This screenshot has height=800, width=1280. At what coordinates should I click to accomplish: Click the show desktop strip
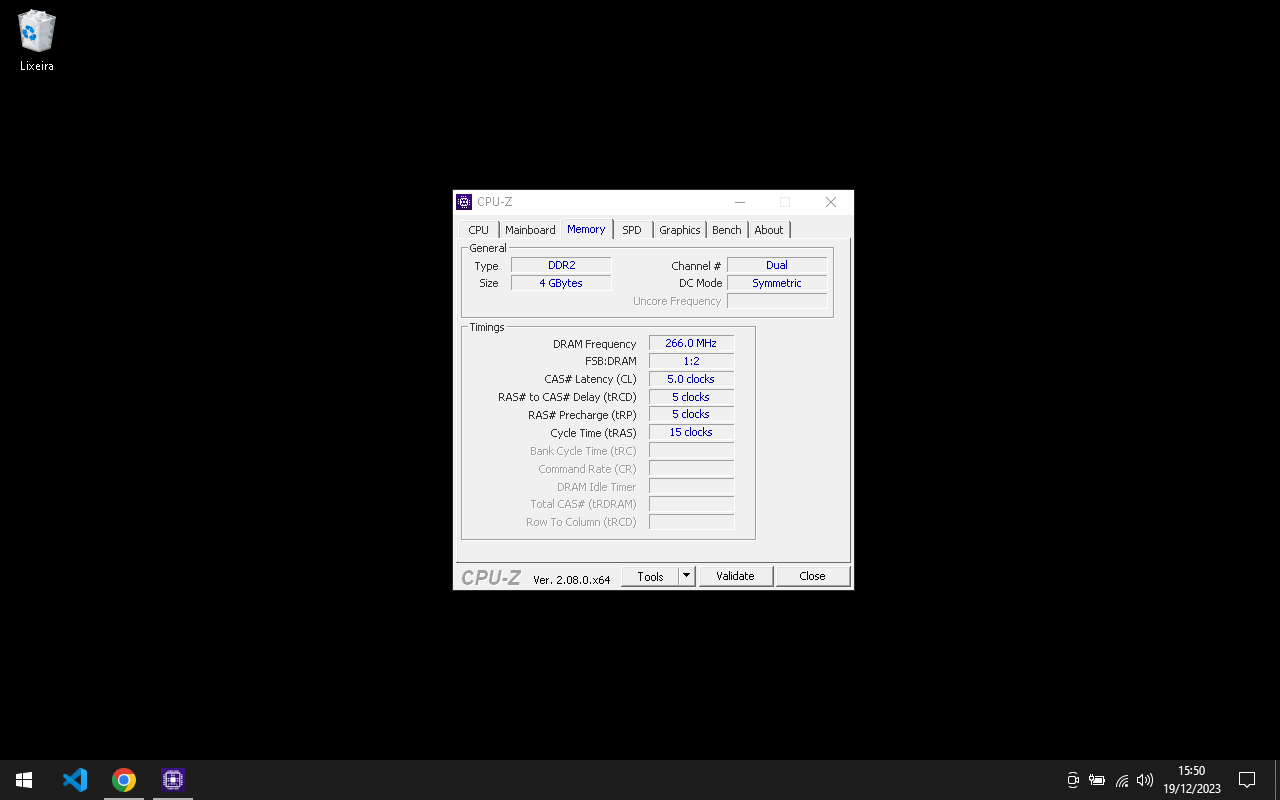(x=1277, y=780)
